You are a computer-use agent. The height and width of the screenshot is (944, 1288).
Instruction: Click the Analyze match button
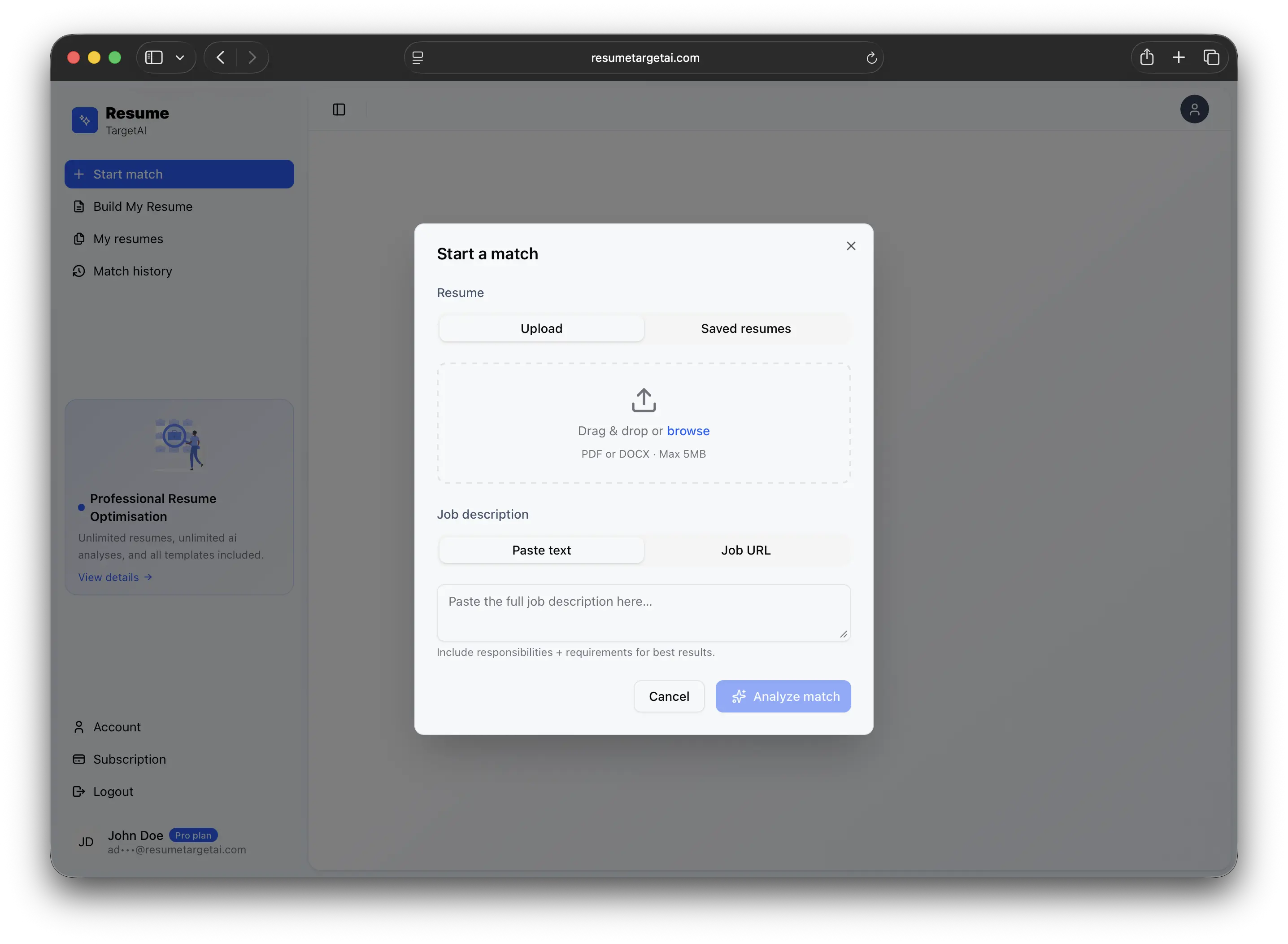tap(783, 696)
